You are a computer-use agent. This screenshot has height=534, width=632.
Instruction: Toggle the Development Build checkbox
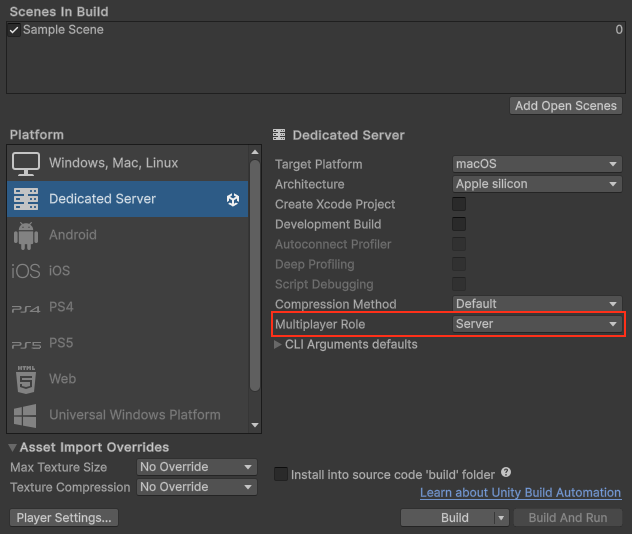point(459,224)
